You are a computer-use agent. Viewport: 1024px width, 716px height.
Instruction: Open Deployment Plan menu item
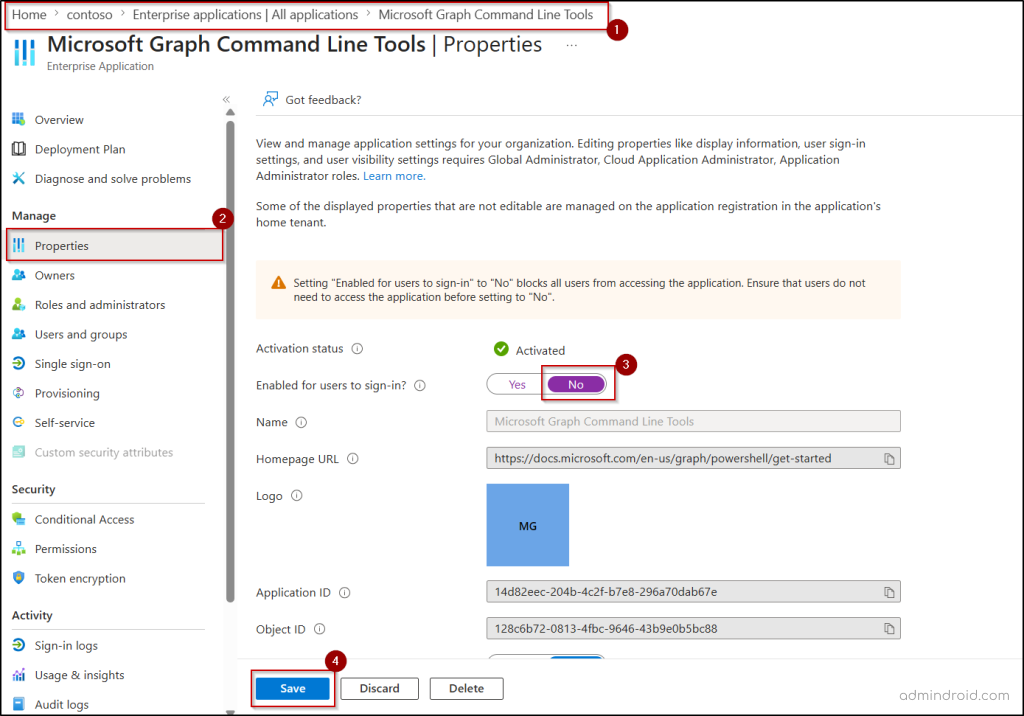click(x=80, y=149)
